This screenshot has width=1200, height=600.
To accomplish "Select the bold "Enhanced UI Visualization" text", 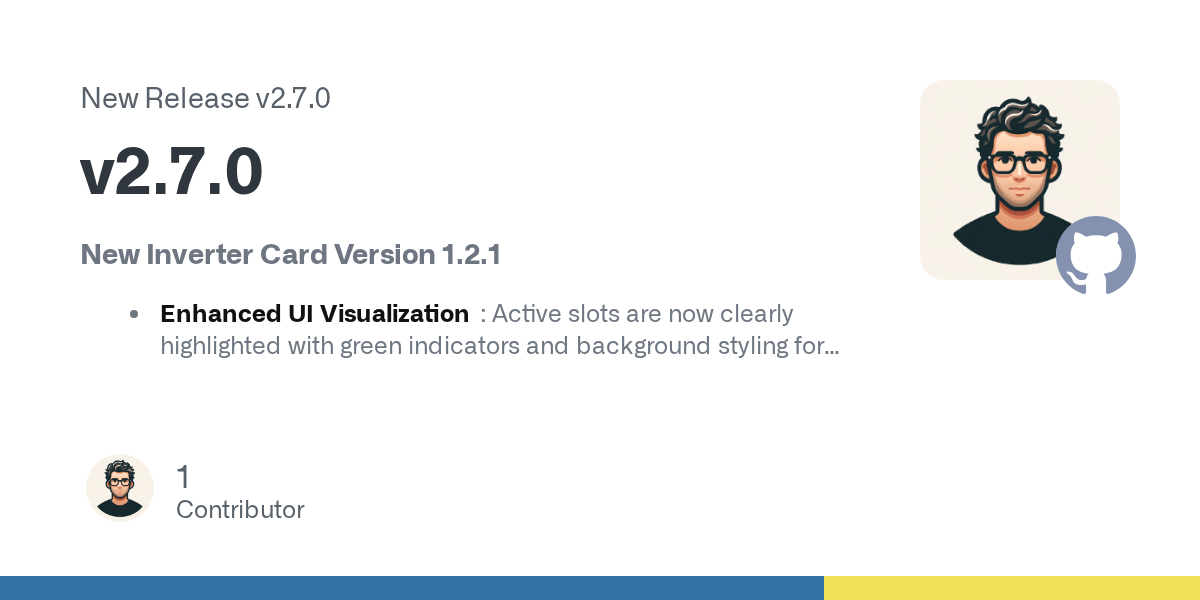I will pyautogui.click(x=314, y=314).
